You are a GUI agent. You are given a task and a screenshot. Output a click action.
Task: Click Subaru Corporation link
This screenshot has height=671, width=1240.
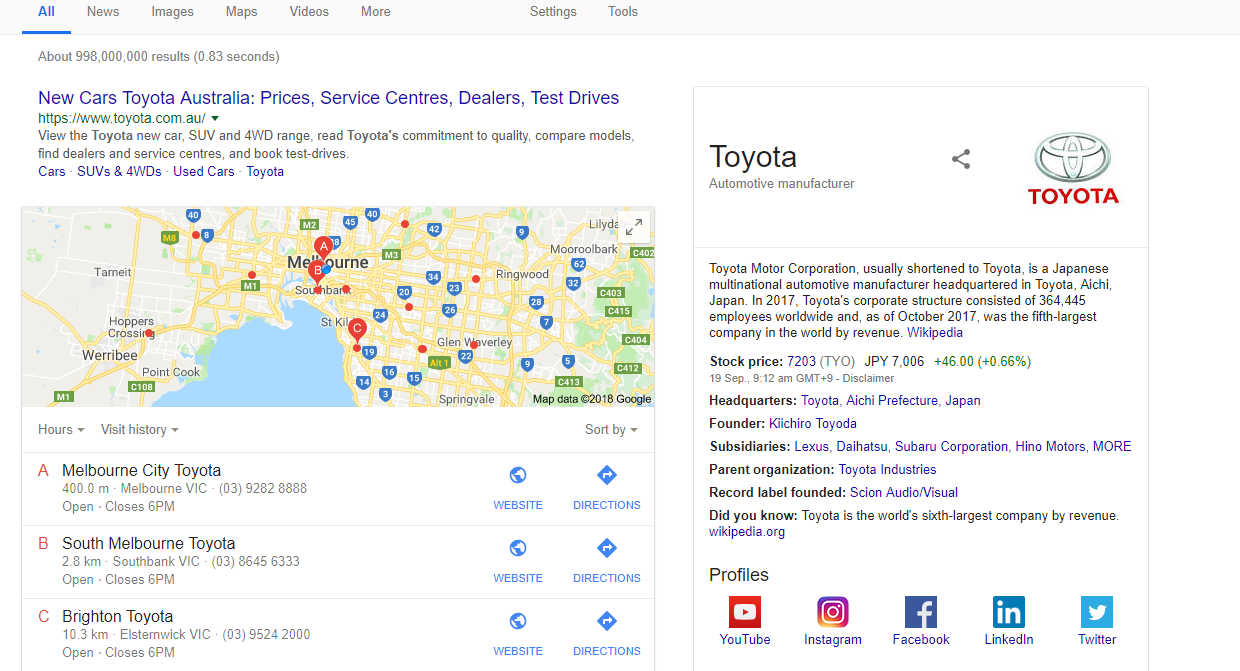tap(951, 446)
